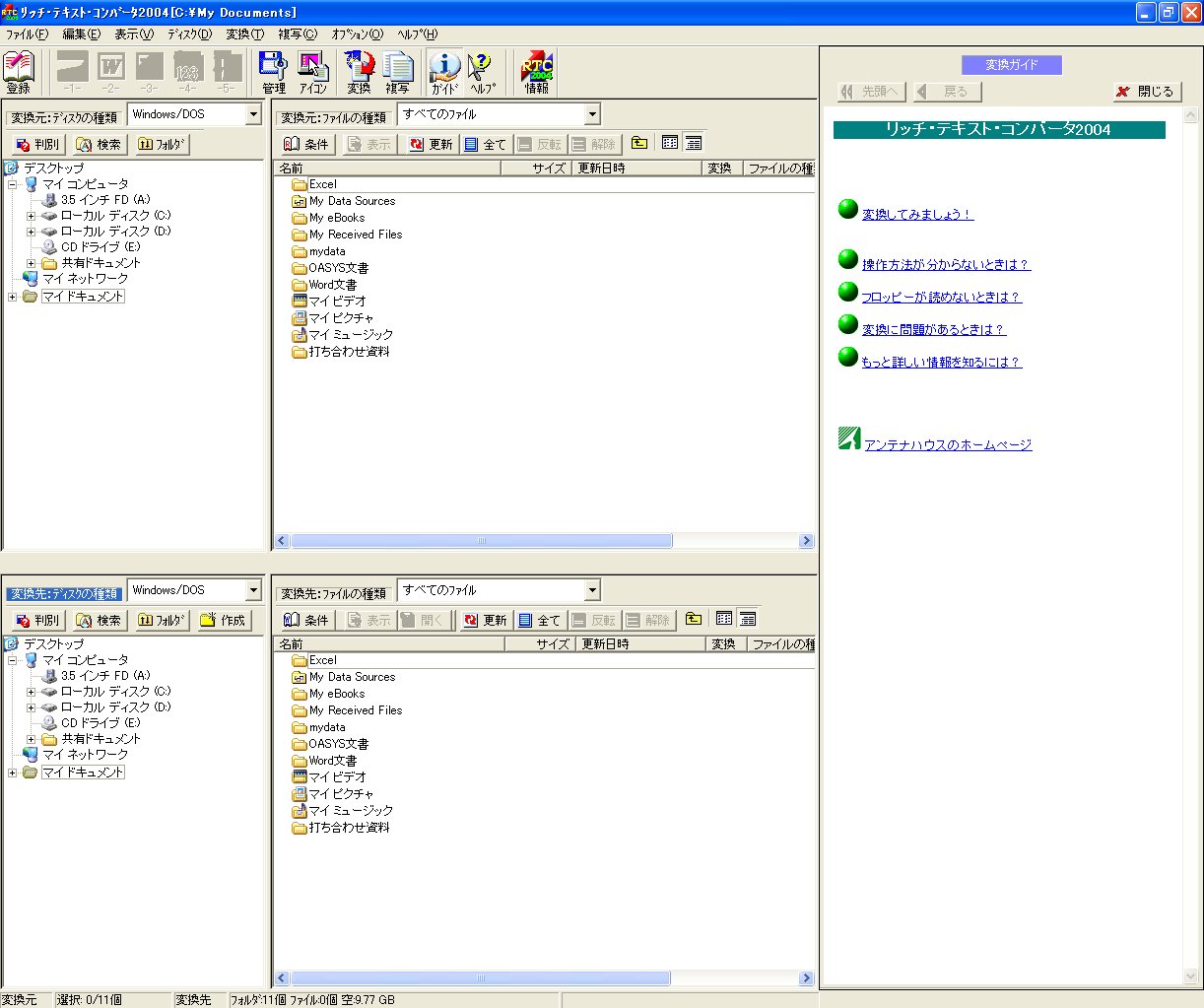Click 検索 in the 変換元 source disk pane
Image resolution: width=1204 pixels, height=1008 pixels.
(98, 144)
